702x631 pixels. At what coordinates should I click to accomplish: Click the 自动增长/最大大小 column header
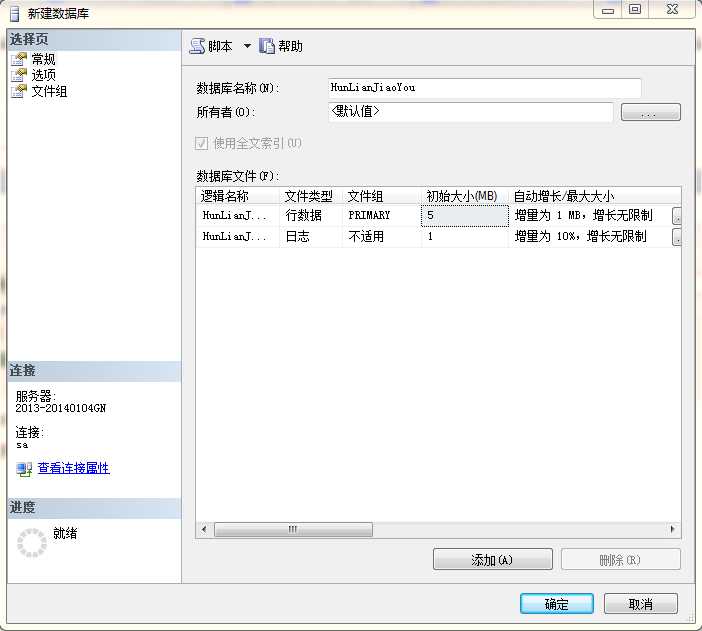point(595,196)
